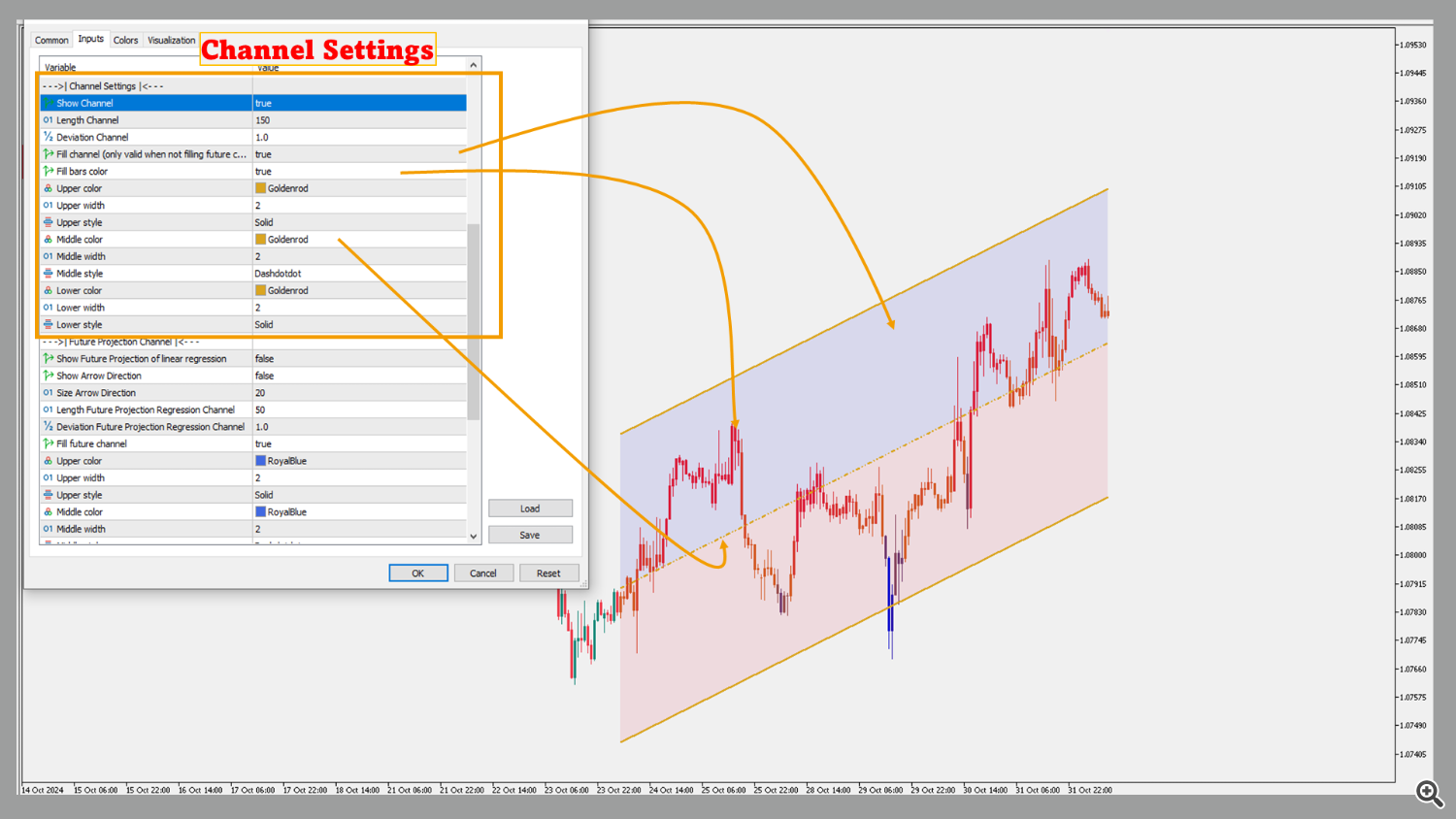Click the integer icon beside Lower width
Screen dimensions: 1456x819
[x=48, y=308]
